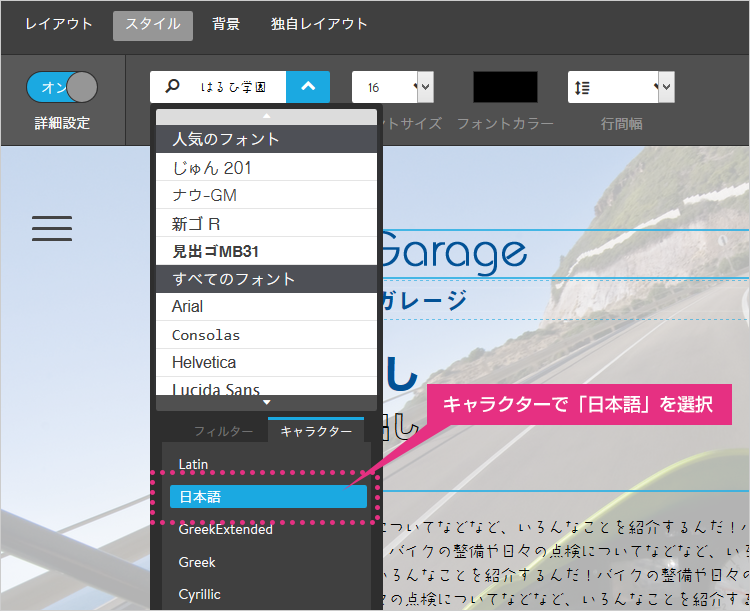750x611 pixels.
Task: Switch to the フィルター tab
Action: pyautogui.click(x=223, y=431)
